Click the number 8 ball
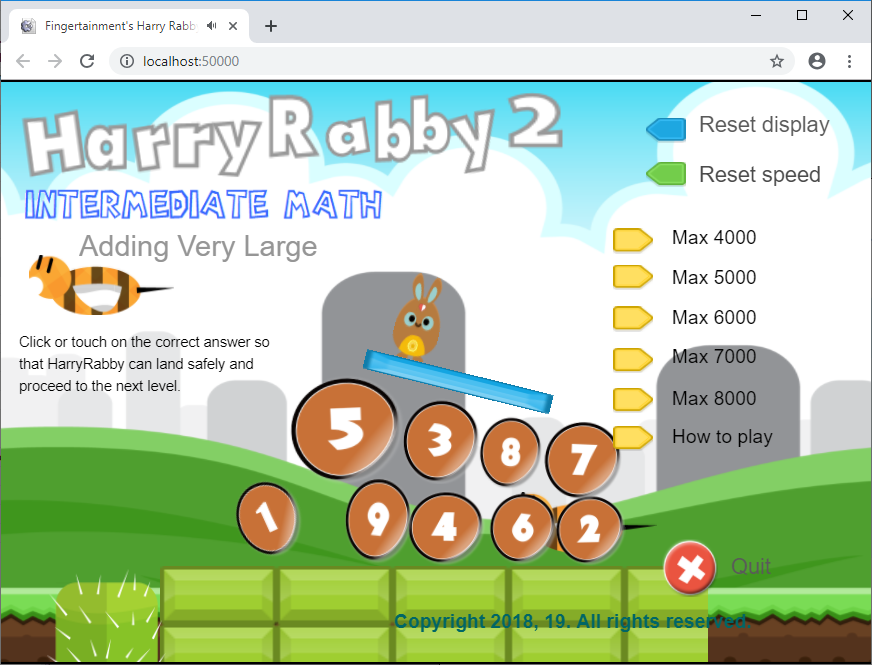Image resolution: width=872 pixels, height=665 pixels. [x=510, y=452]
